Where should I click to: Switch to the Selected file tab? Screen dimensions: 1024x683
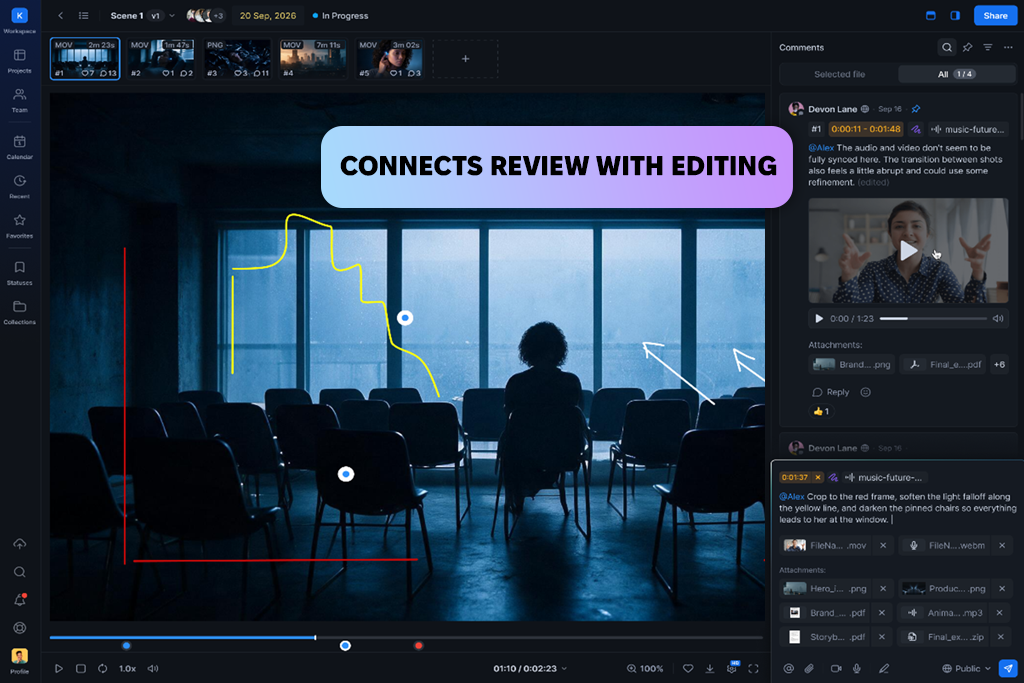(x=839, y=74)
